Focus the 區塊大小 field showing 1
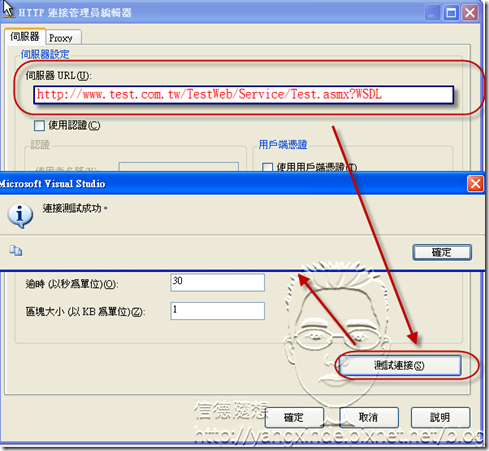Image resolution: width=489 pixels, height=451 pixels. point(218,311)
